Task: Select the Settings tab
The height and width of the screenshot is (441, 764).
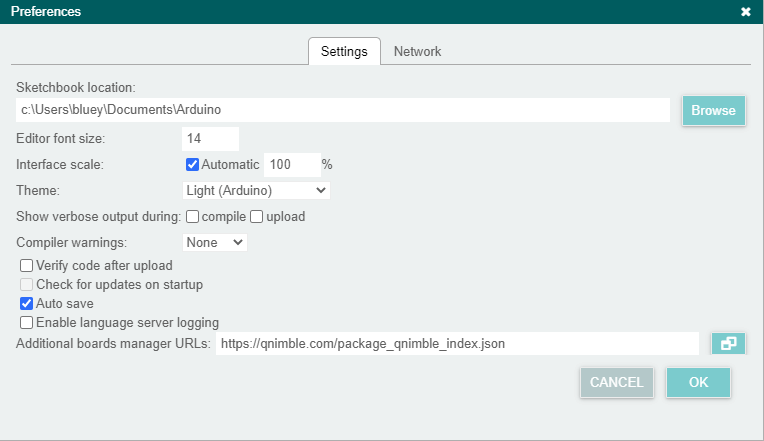Action: click(x=344, y=51)
